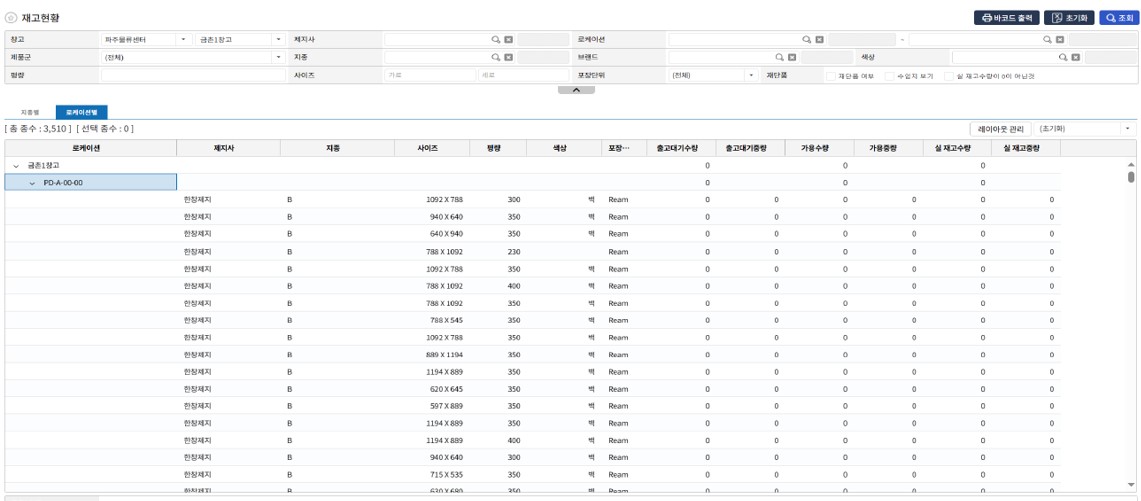Screen dimensions: 1141x501
Task: Clear the 색상 field with X icon
Action: click(1076, 57)
